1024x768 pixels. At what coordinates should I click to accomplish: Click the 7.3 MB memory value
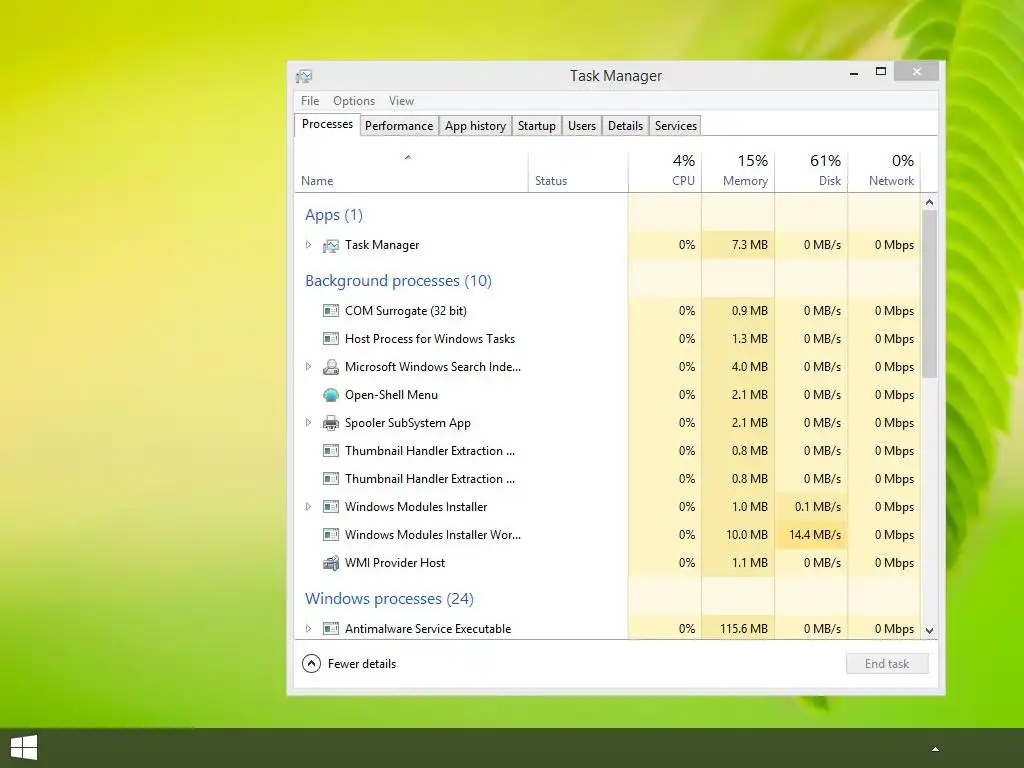click(750, 245)
